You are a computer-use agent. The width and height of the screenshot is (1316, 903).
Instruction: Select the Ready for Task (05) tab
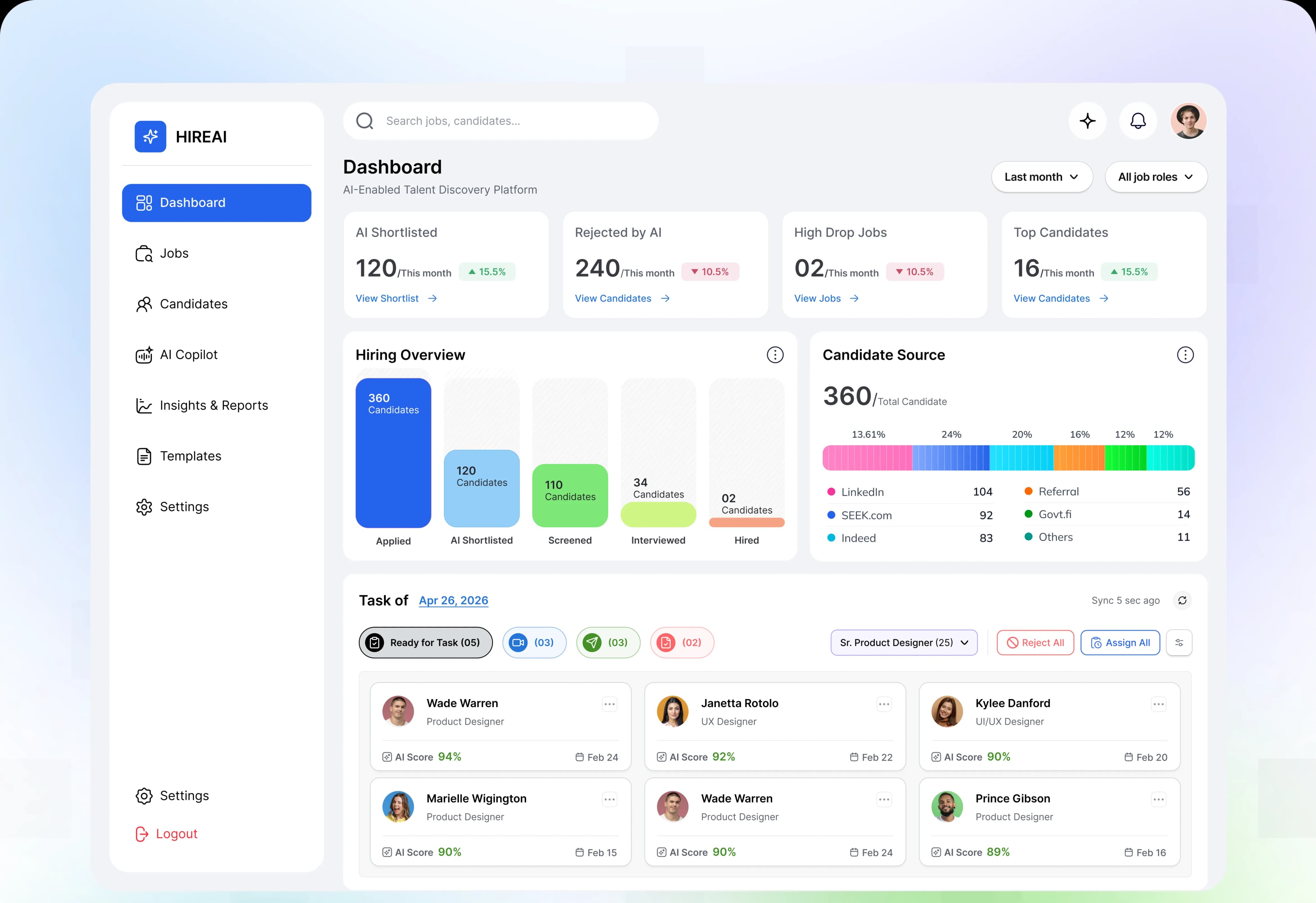(x=425, y=642)
